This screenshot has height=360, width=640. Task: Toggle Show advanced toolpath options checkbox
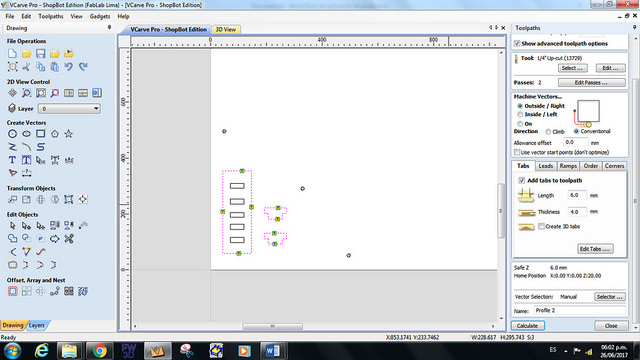(517, 43)
